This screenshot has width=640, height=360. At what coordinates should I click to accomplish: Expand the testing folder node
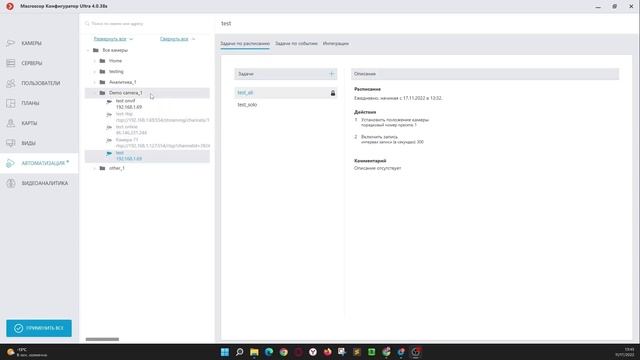(x=95, y=71)
